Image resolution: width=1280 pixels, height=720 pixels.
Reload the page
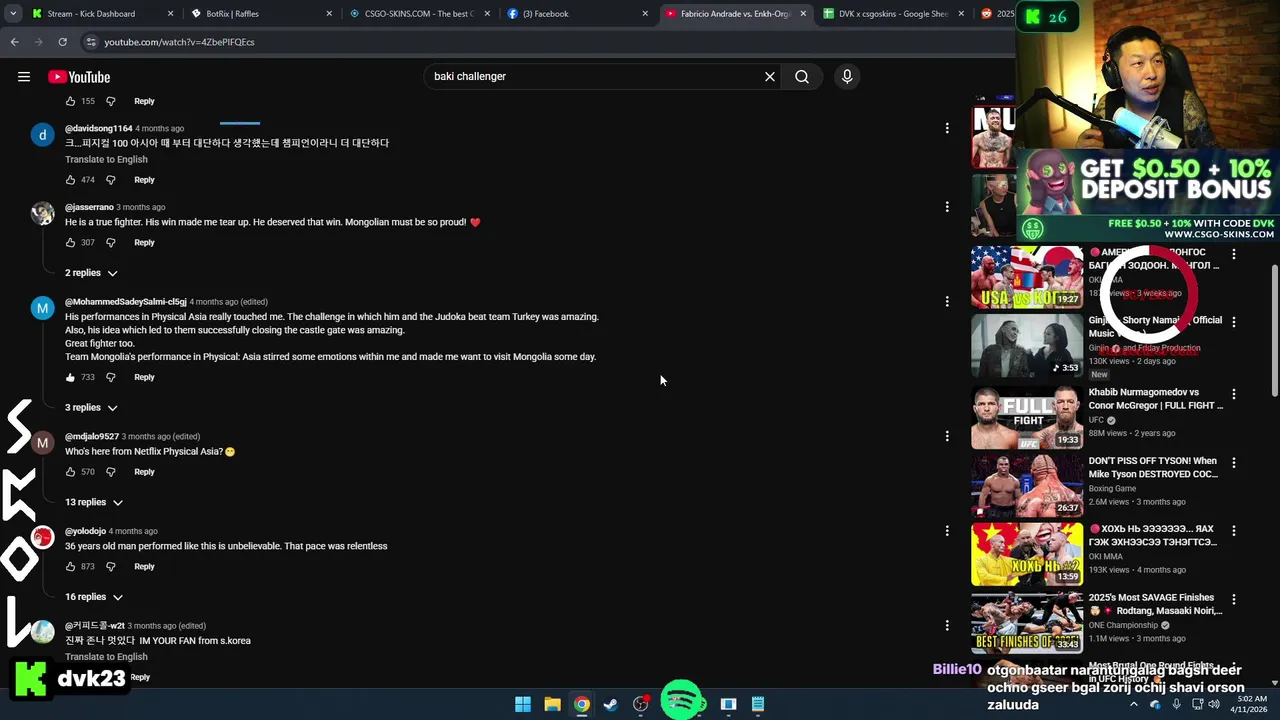[x=62, y=42]
